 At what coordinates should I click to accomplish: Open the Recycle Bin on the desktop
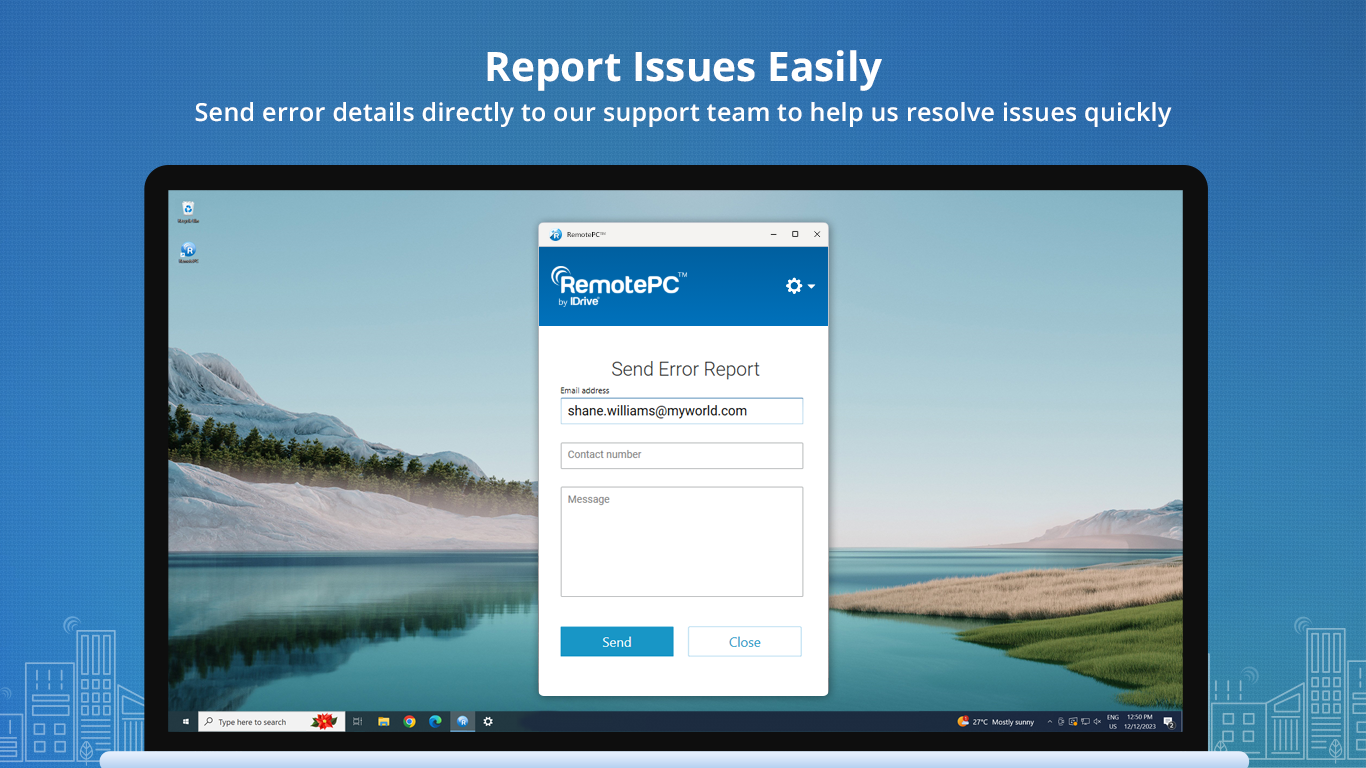pos(188,208)
